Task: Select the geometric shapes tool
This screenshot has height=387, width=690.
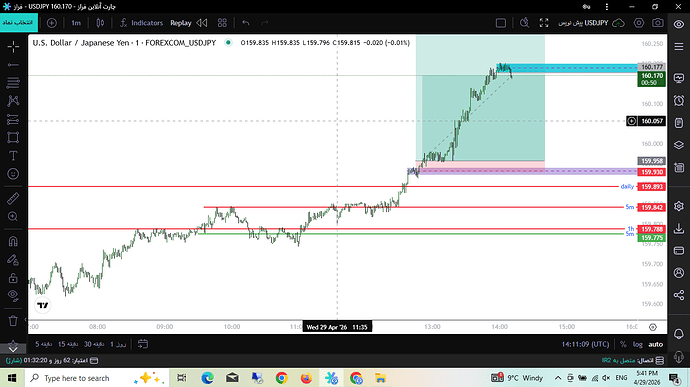Action: point(13,137)
